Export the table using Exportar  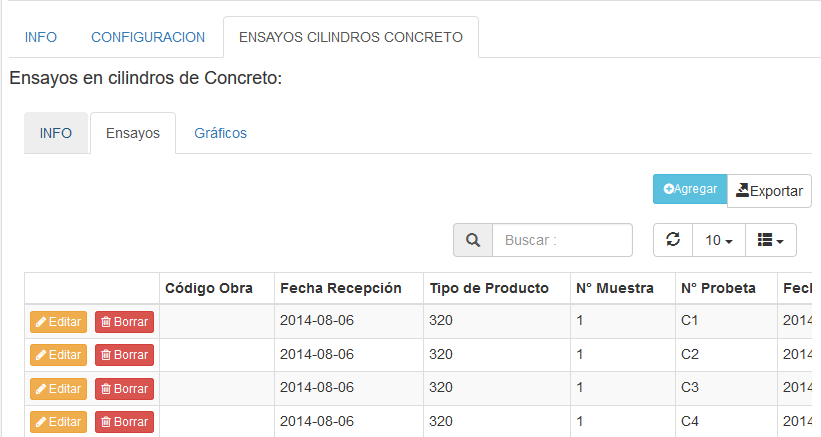click(x=769, y=190)
